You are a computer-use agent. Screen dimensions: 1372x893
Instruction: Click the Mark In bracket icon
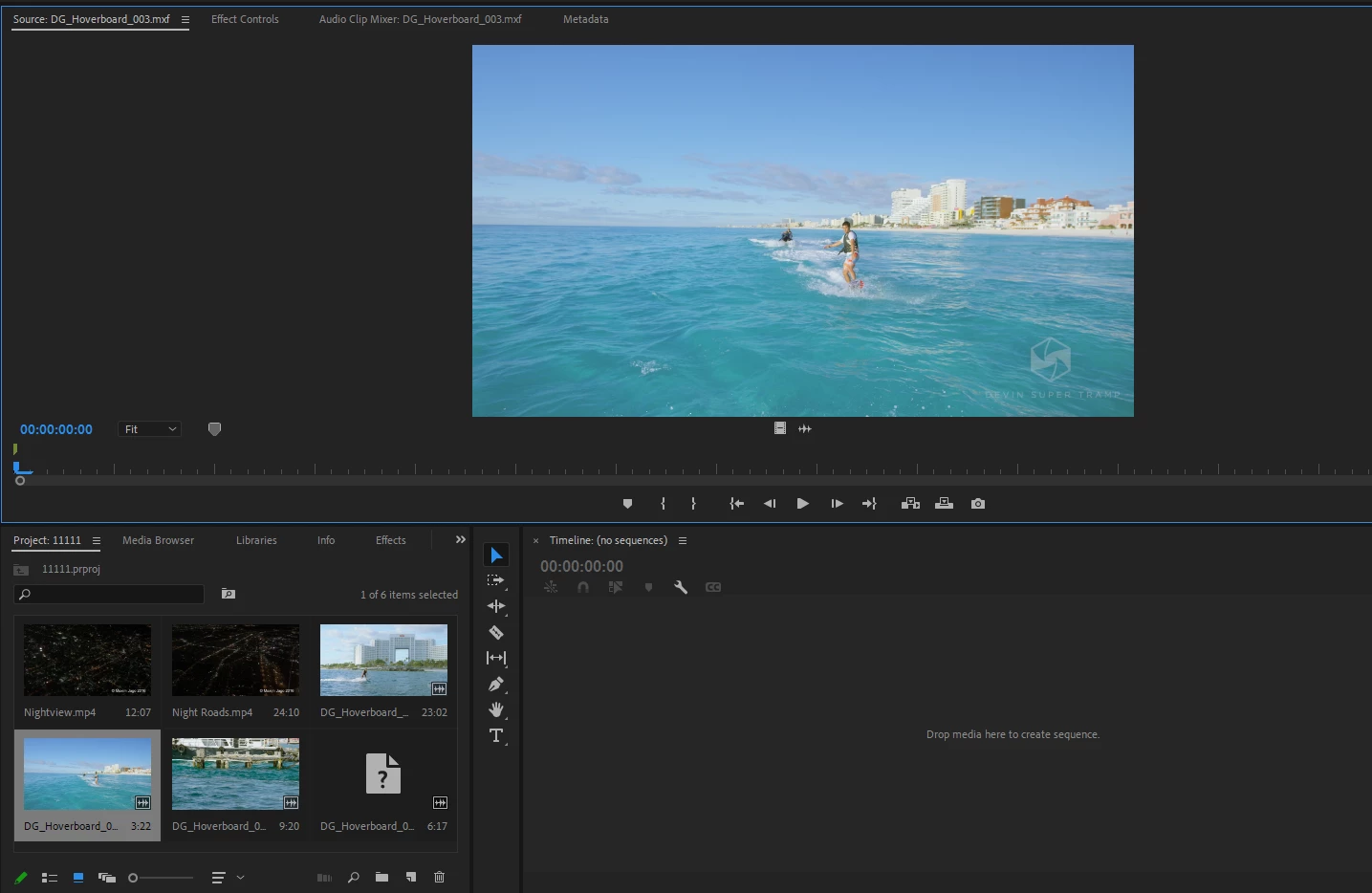(663, 504)
